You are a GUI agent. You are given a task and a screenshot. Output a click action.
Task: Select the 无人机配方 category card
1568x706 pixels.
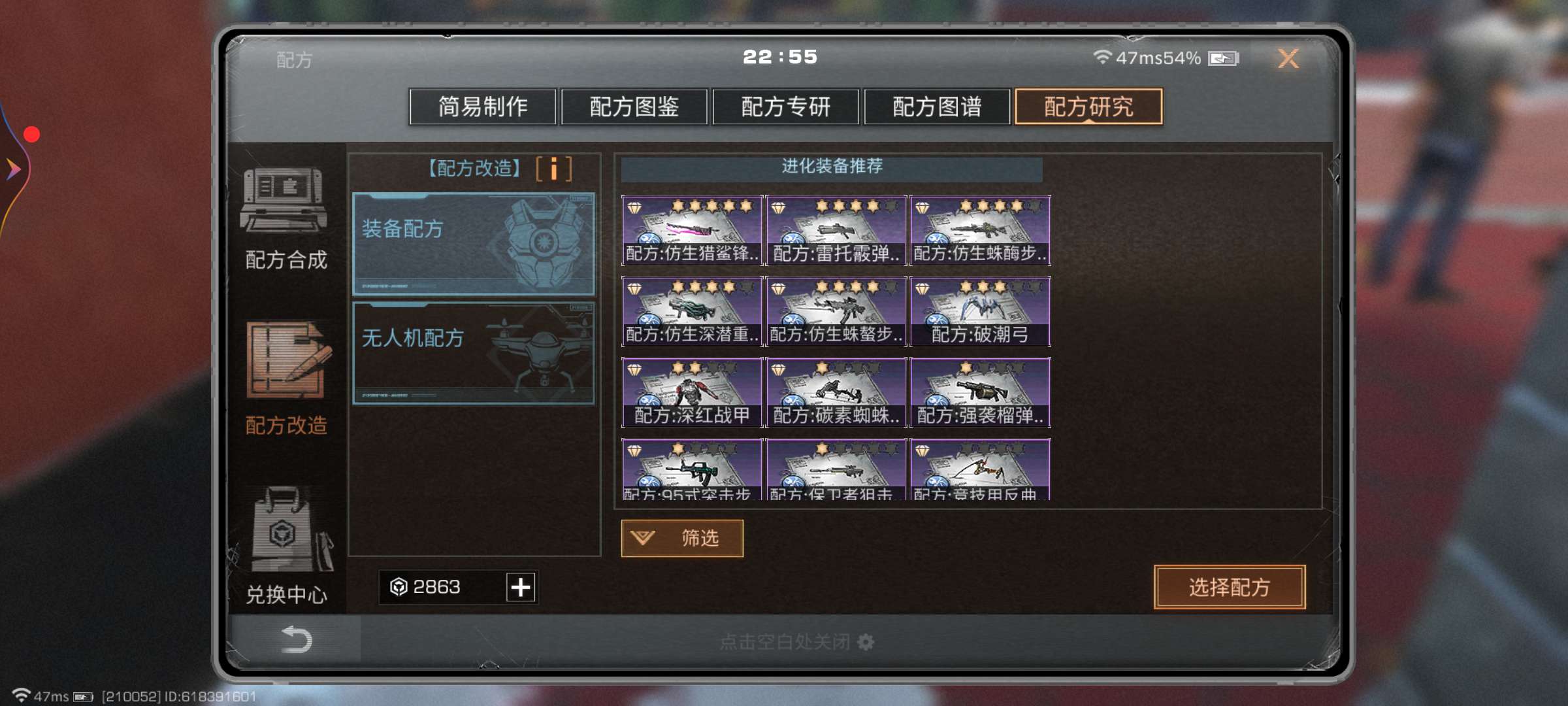click(474, 353)
